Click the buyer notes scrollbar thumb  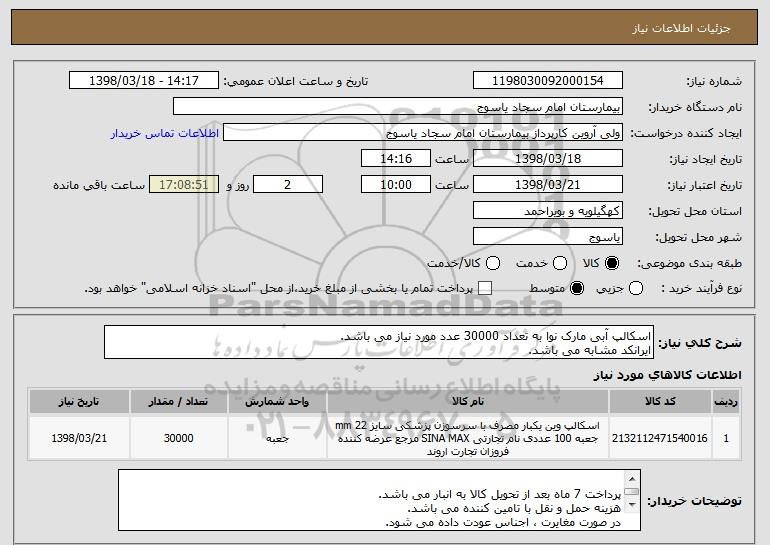(632, 491)
